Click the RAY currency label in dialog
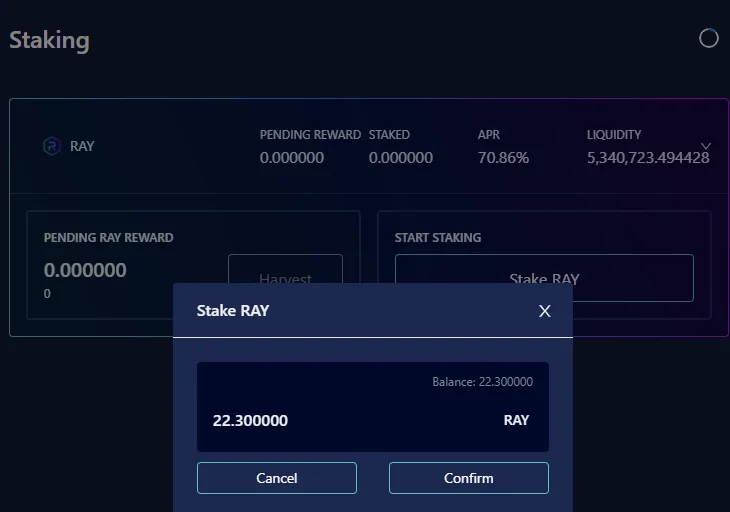 pyautogui.click(x=516, y=420)
